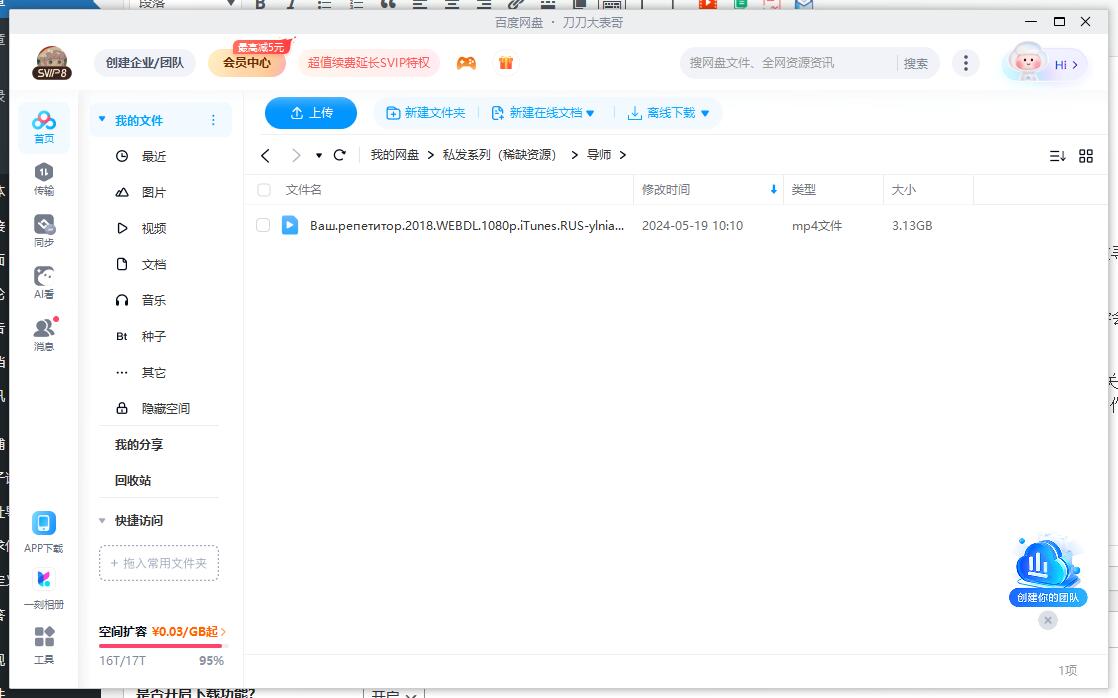Screen dimensions: 1118x698
Task: Collapse the 快捷访问 section
Action: pos(102,520)
